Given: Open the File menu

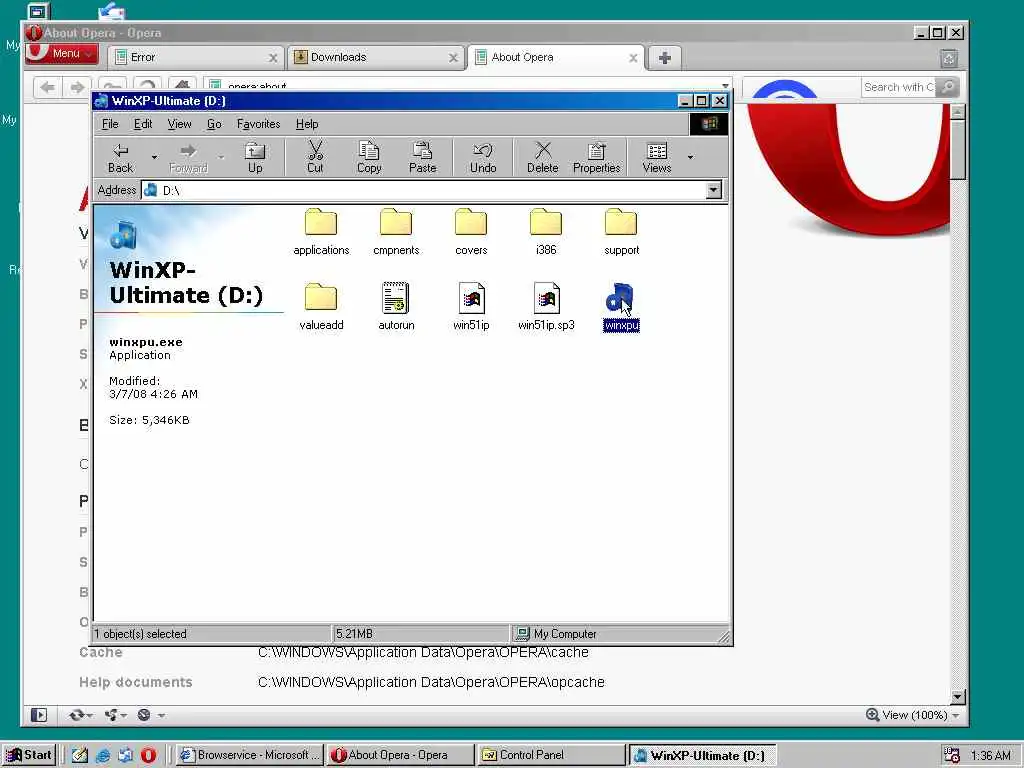Looking at the screenshot, I should [x=110, y=124].
